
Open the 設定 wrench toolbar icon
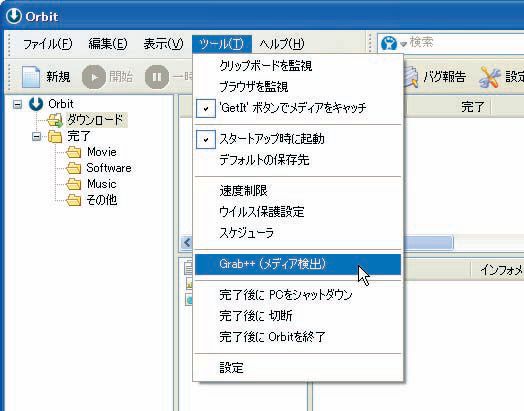click(490, 77)
